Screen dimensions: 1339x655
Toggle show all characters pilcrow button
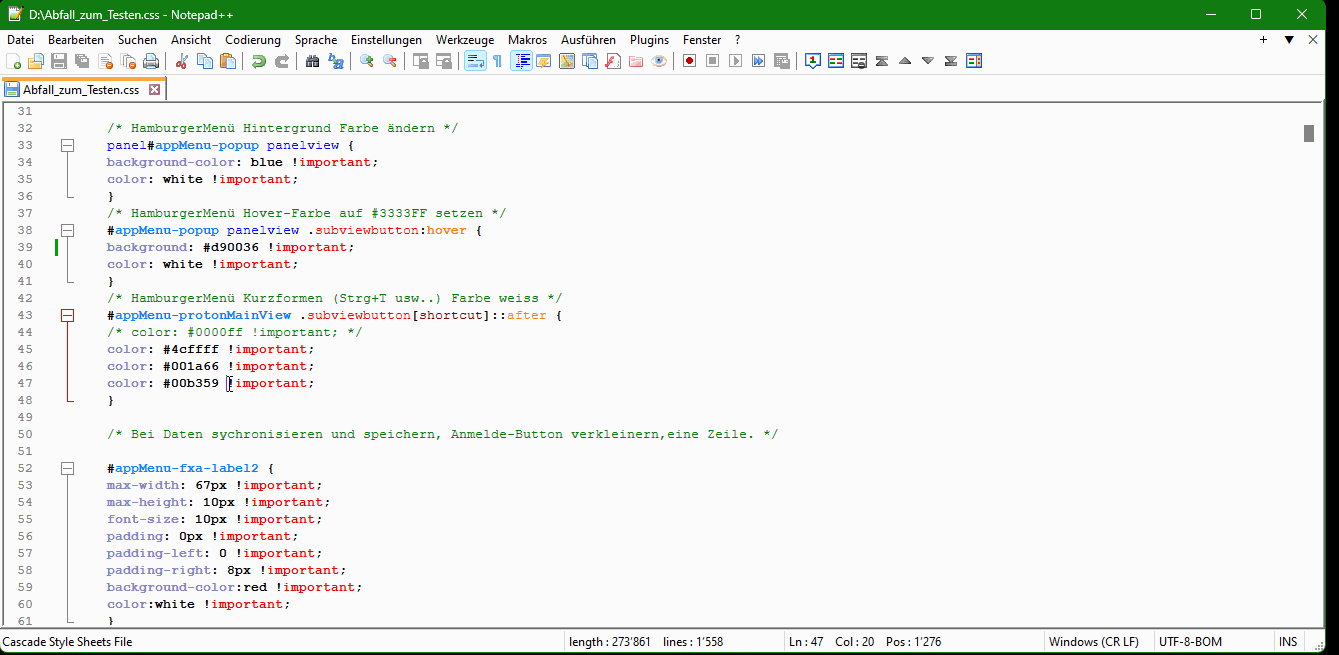point(497,62)
